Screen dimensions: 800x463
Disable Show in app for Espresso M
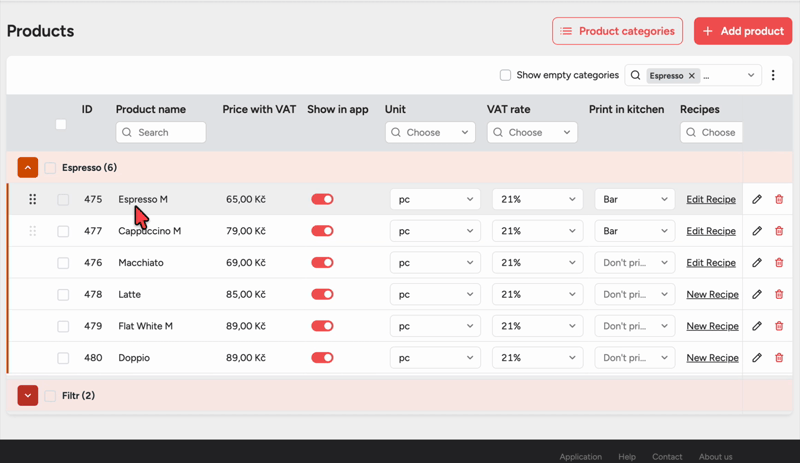click(x=322, y=199)
